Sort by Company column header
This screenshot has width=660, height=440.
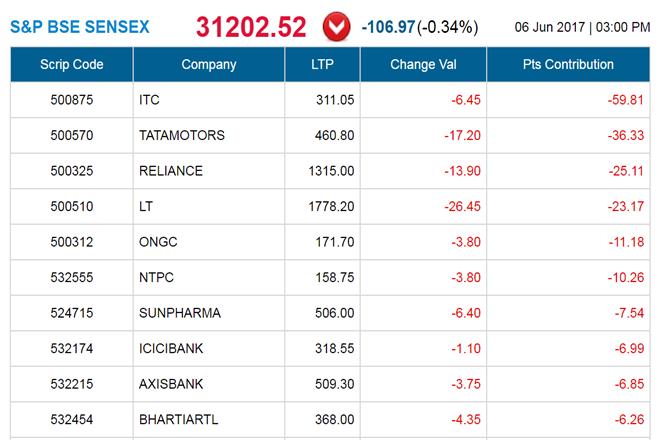pos(209,65)
